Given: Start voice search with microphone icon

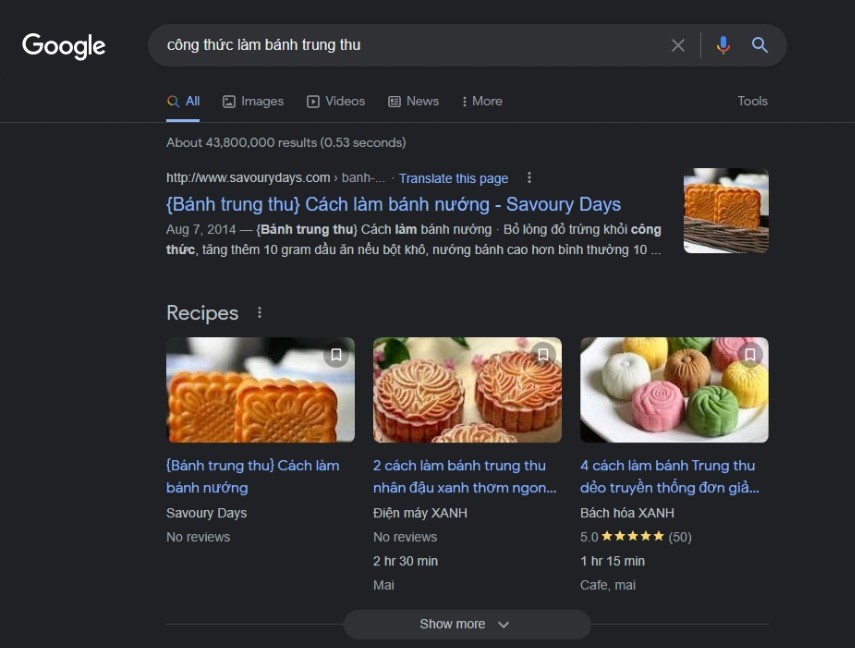Looking at the screenshot, I should click(723, 45).
